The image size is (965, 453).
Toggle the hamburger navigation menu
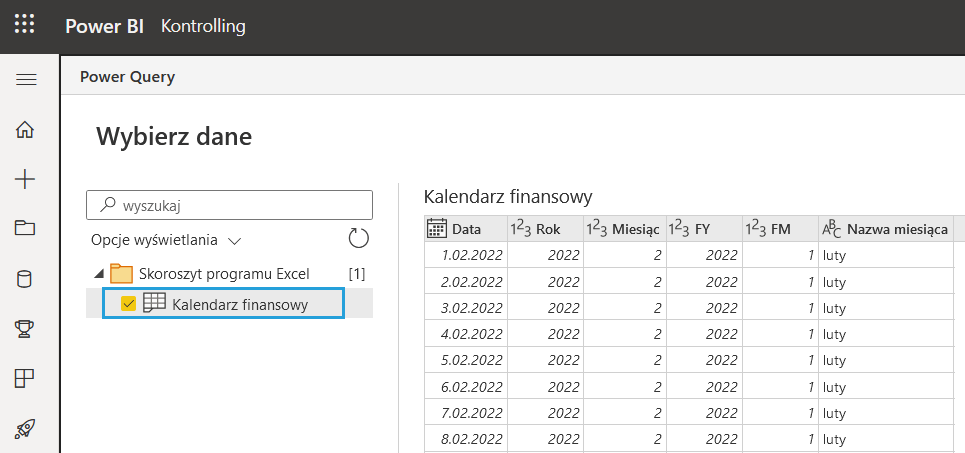coord(25,80)
